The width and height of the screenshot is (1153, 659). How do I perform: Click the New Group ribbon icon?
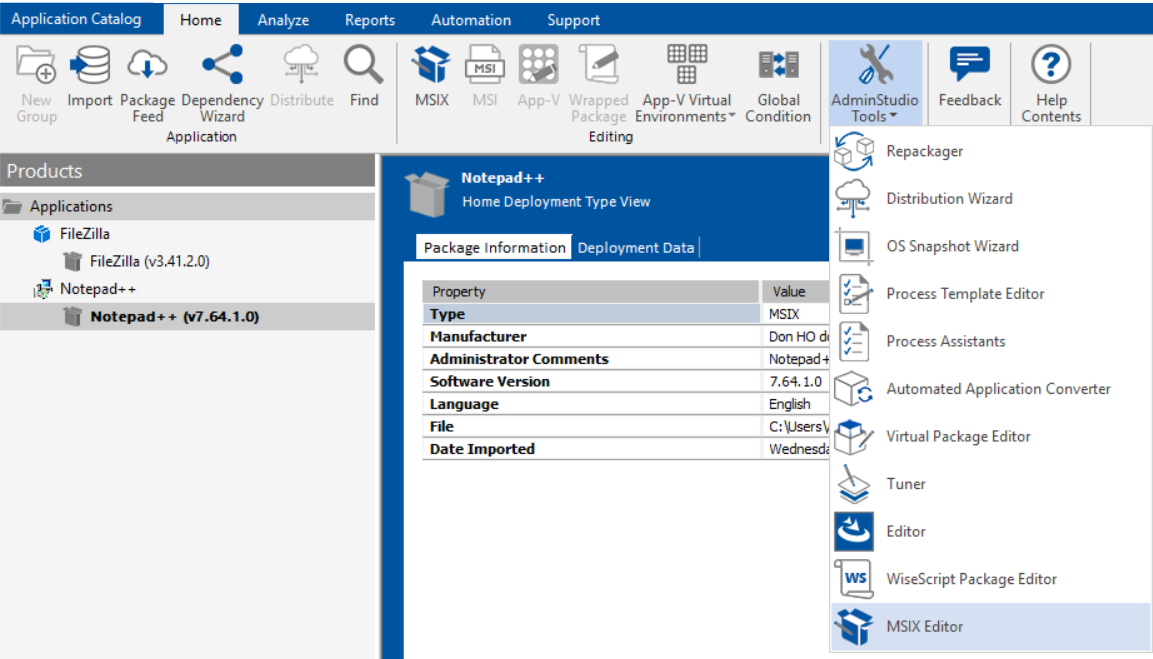(36, 65)
